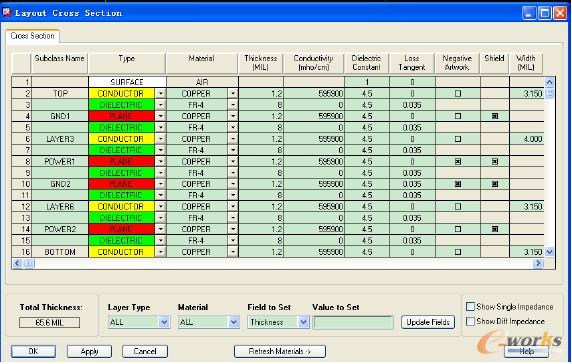
Task: Open Type dropdown for LAYER6 conductor
Action: (x=160, y=207)
